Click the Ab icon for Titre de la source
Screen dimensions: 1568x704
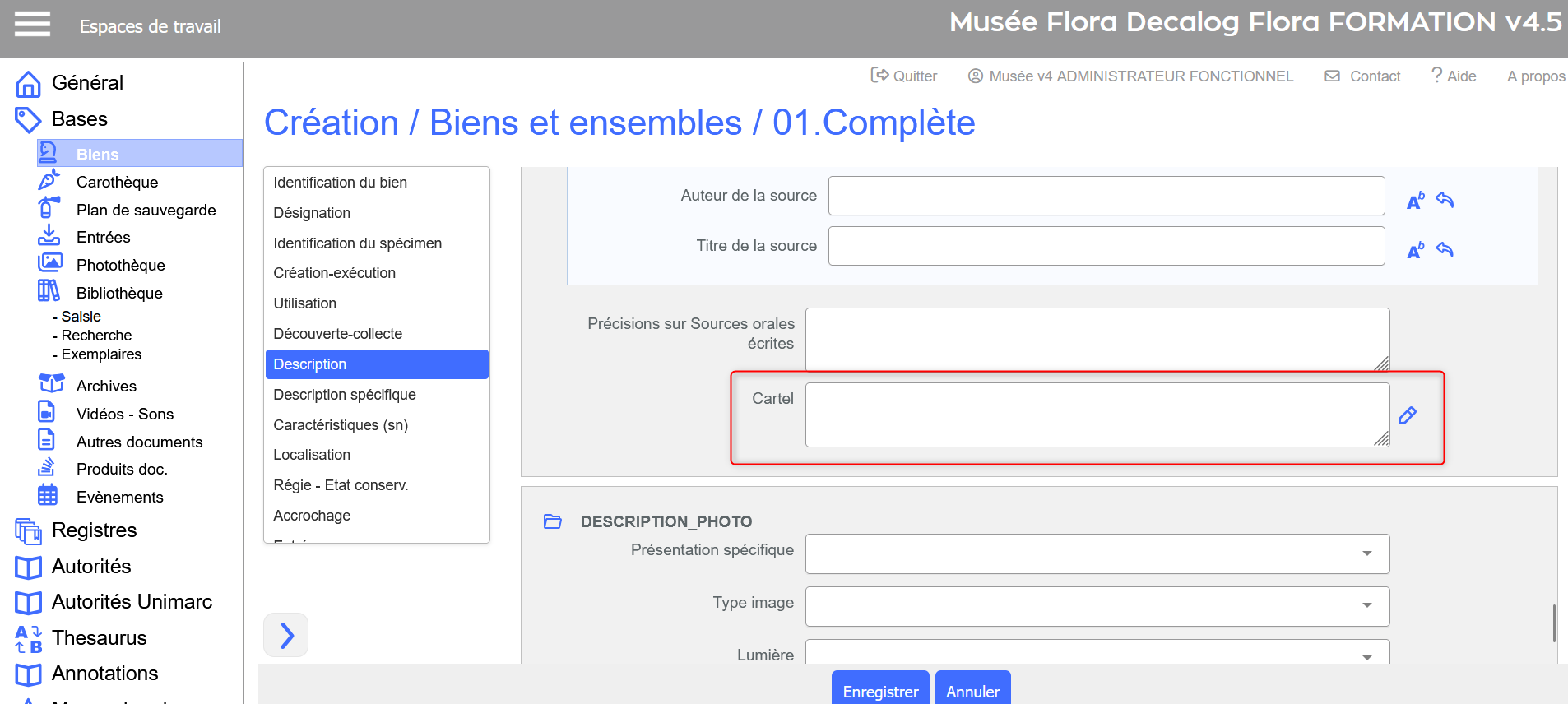click(1415, 250)
